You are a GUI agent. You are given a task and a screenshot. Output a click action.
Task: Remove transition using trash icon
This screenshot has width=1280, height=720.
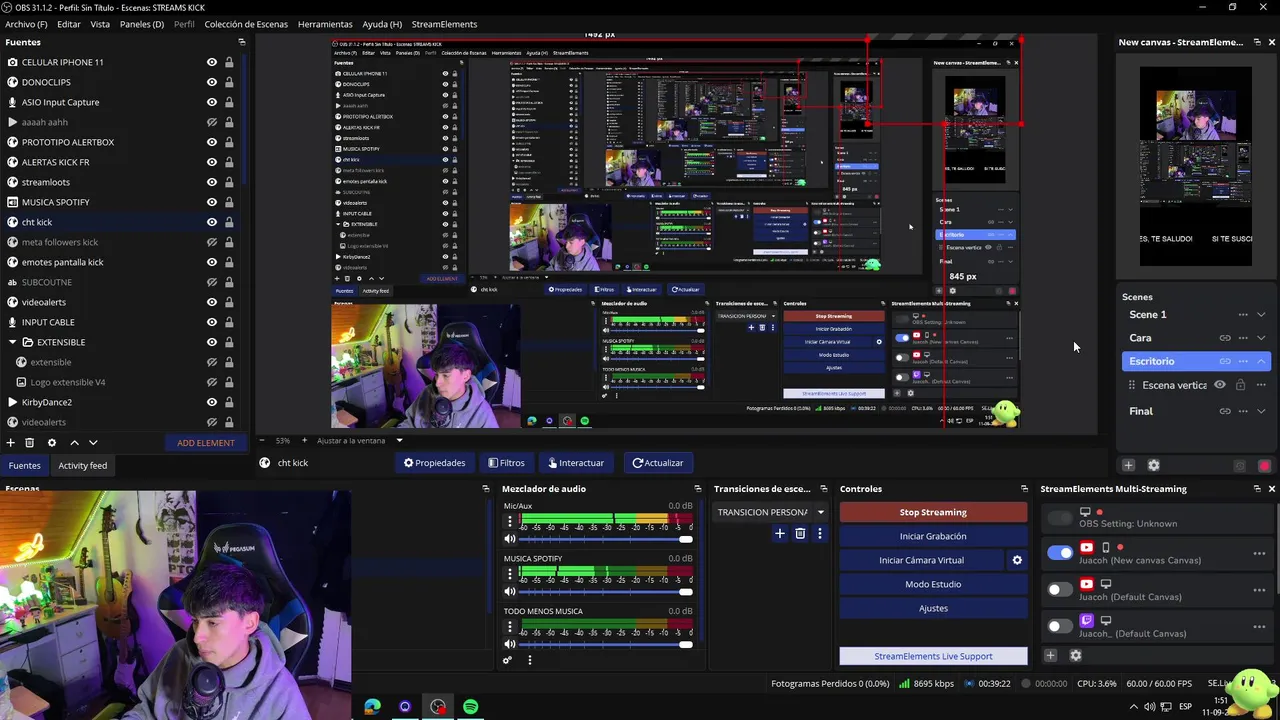pos(800,534)
